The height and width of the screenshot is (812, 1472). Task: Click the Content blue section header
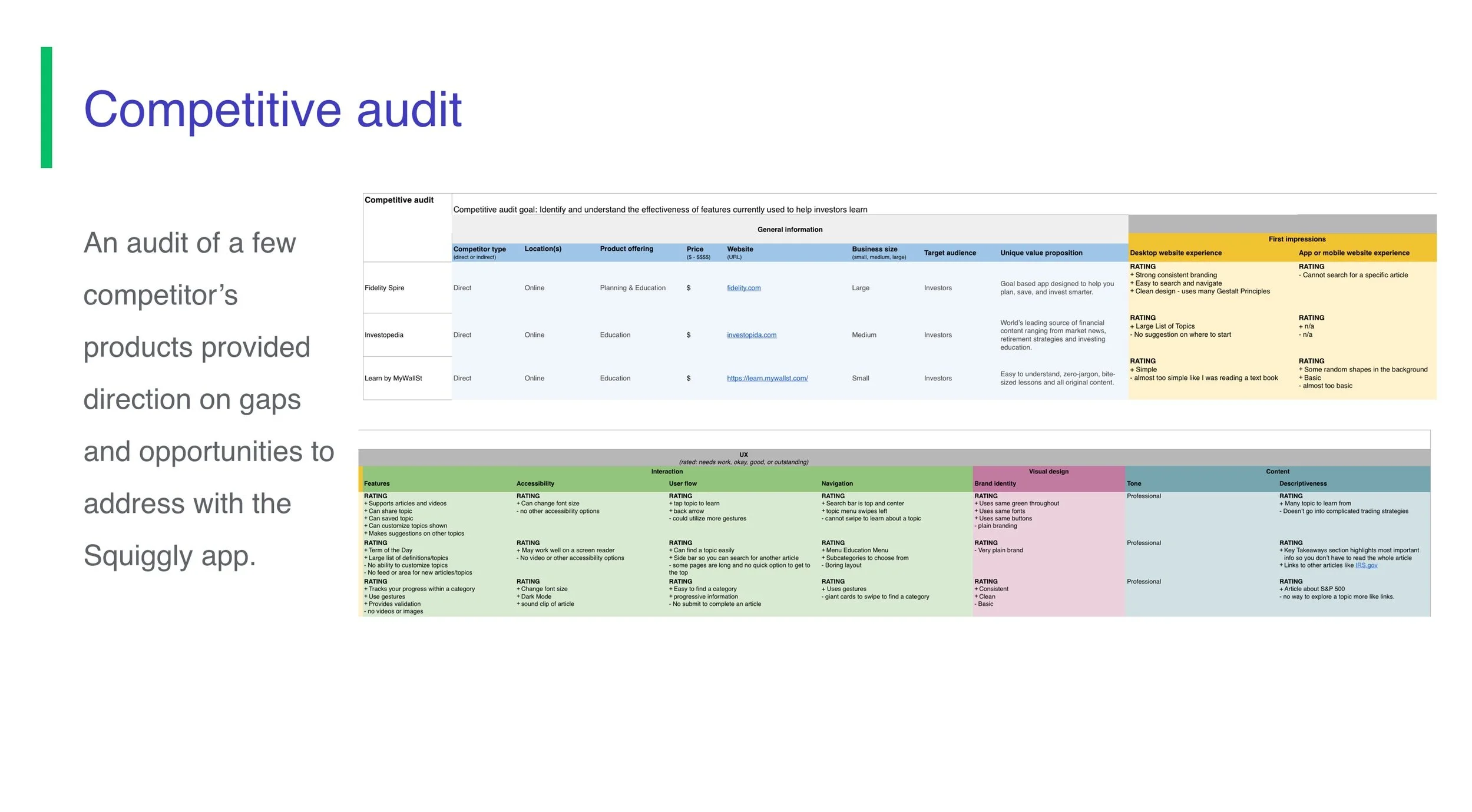click(1277, 472)
